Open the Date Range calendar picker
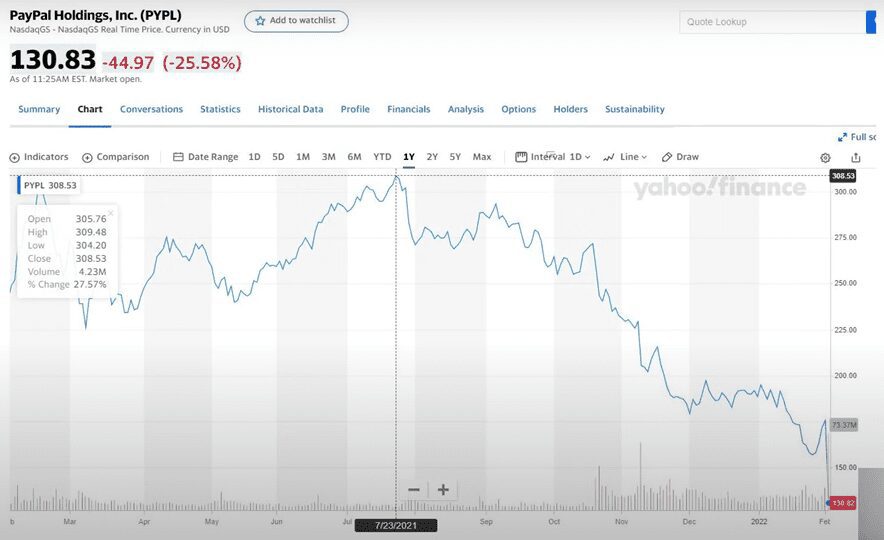This screenshot has height=540, width=884. tap(205, 157)
